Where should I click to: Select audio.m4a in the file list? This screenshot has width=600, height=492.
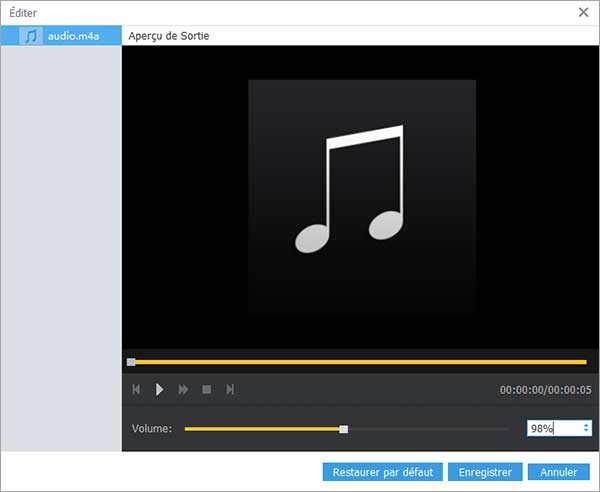(61, 36)
